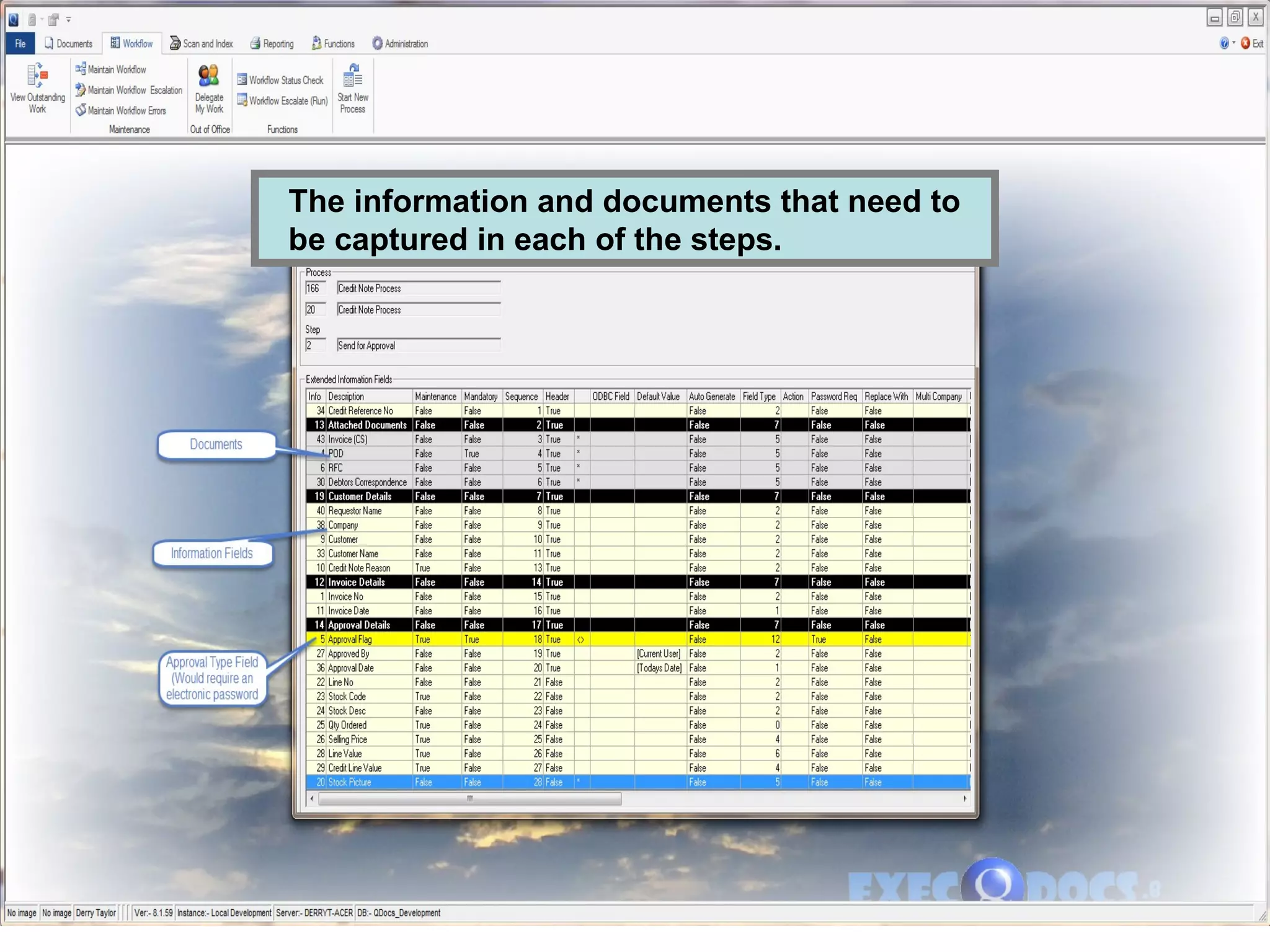This screenshot has width=1270, height=952.
Task: Select the Stock Code row
Action: pyautogui.click(x=637, y=696)
